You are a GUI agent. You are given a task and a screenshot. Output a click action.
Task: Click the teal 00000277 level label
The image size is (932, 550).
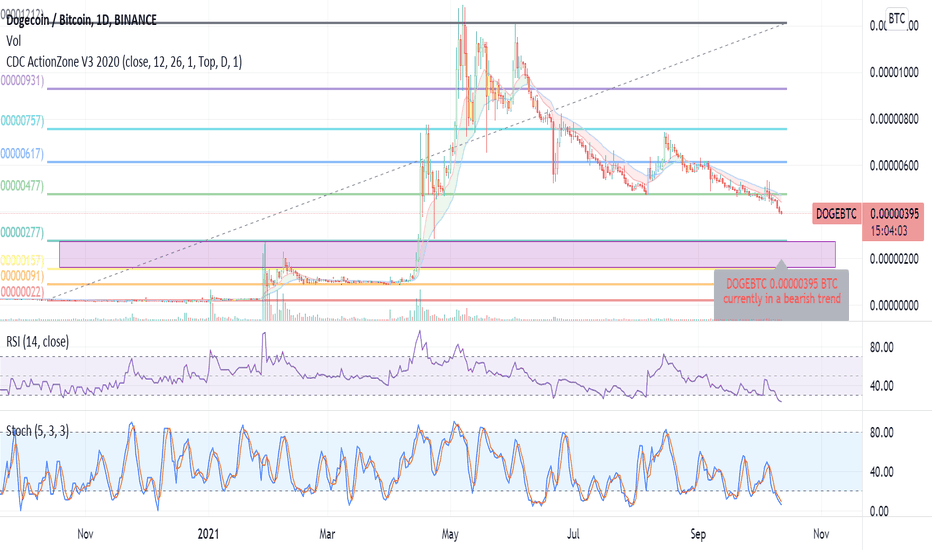click(x=23, y=232)
